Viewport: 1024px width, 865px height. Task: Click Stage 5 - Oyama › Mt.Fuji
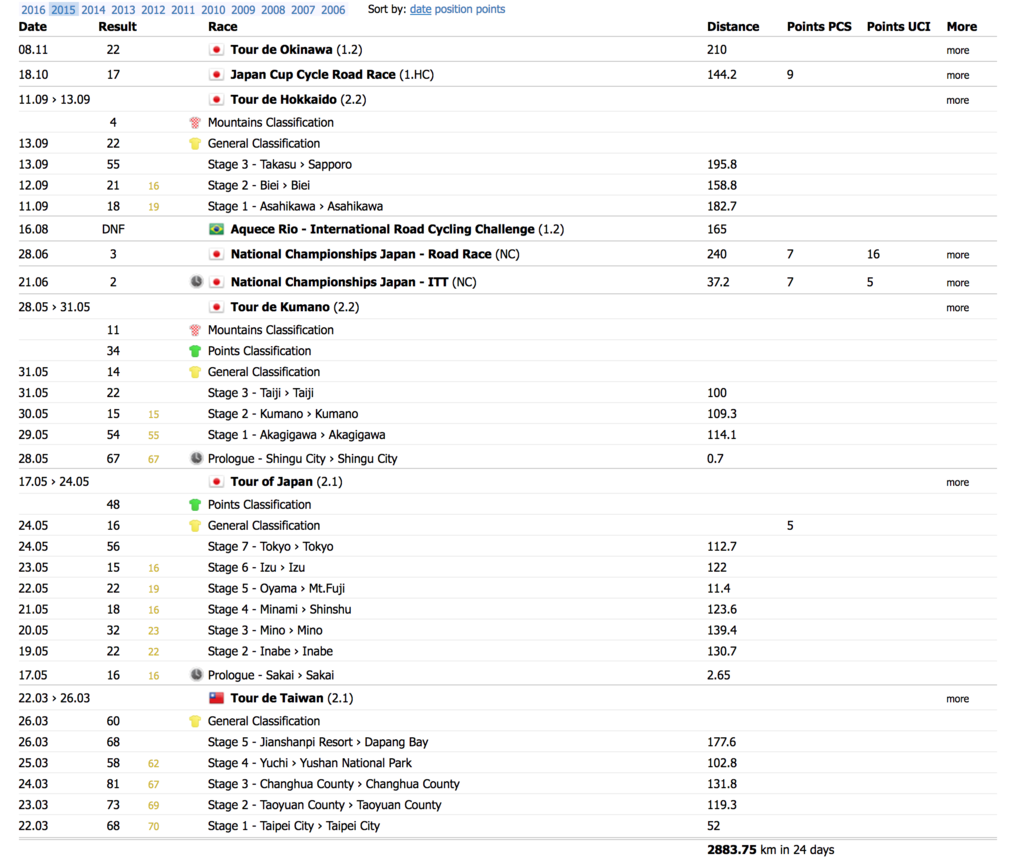(276, 588)
